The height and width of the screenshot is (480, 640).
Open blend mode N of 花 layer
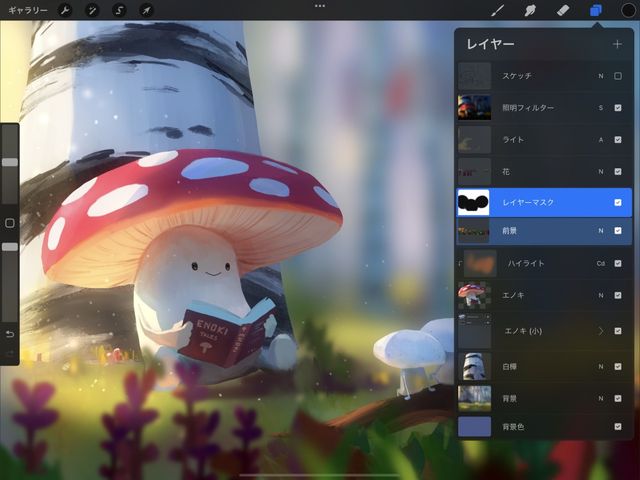601,171
